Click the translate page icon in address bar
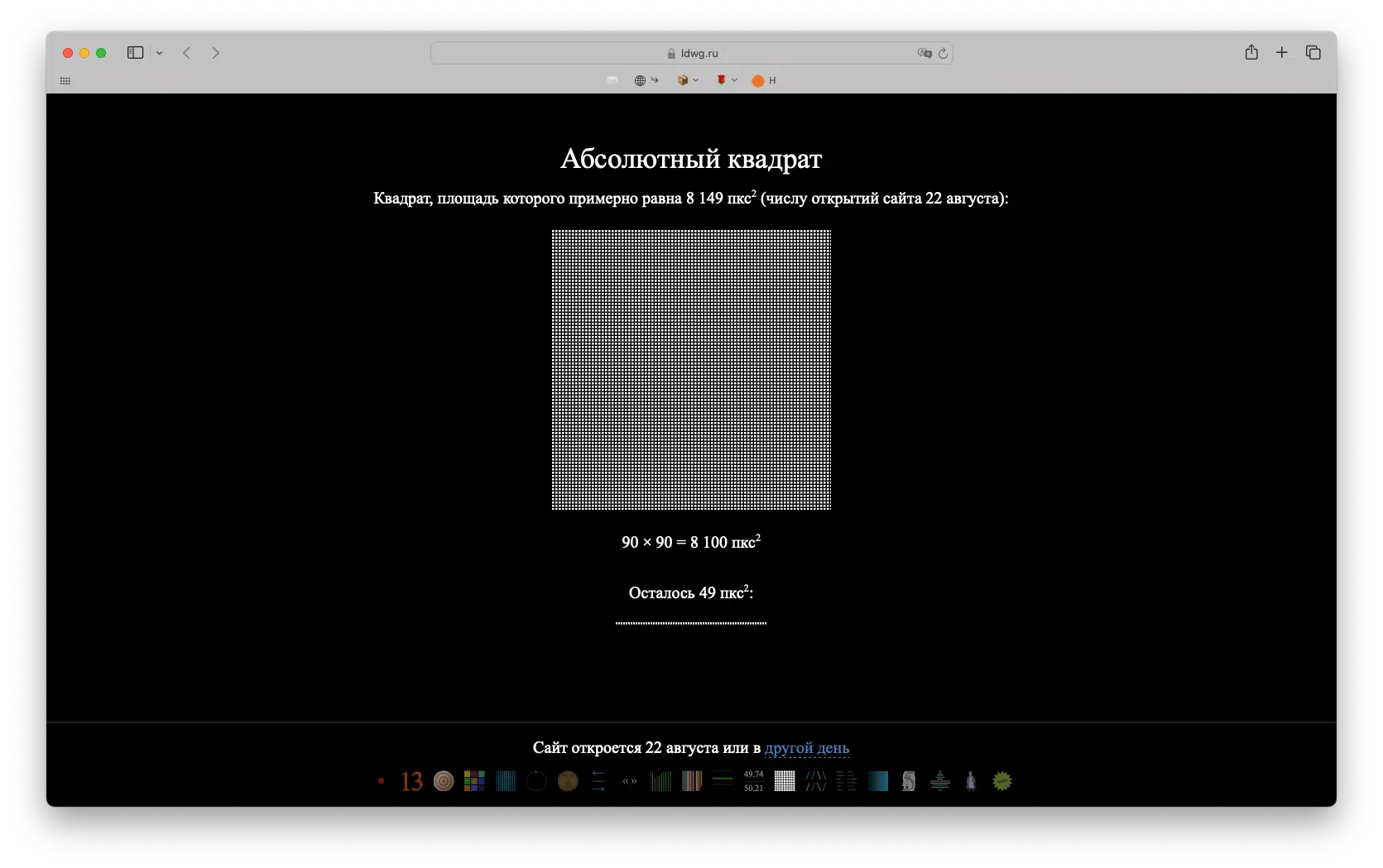 point(924,53)
